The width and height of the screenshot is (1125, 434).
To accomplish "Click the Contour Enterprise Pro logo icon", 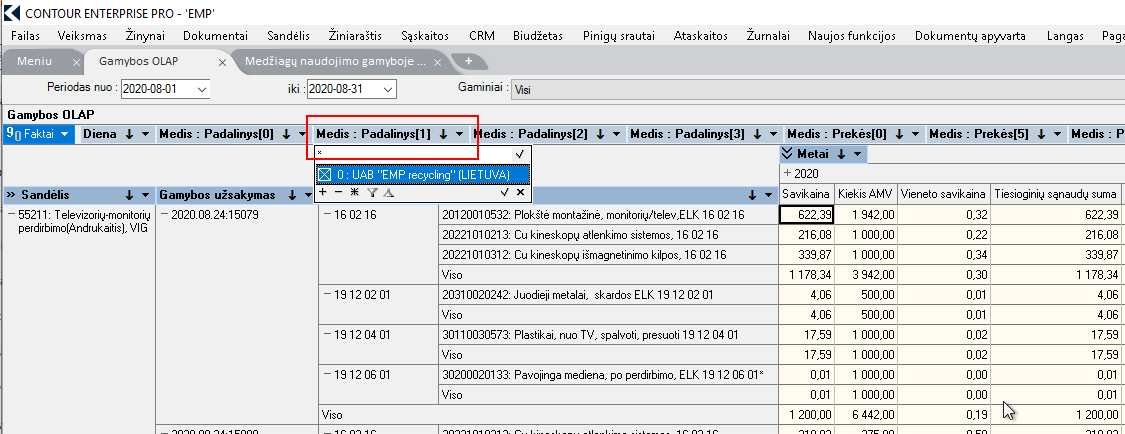I will coord(11,13).
